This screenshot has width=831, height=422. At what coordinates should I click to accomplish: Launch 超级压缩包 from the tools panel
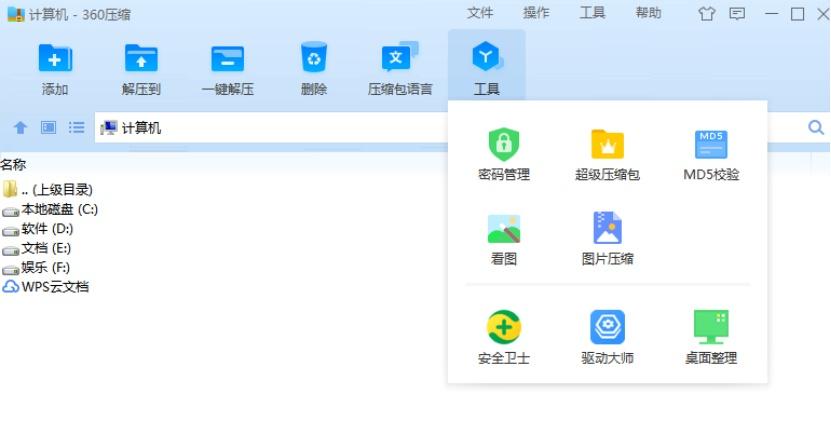(x=607, y=154)
